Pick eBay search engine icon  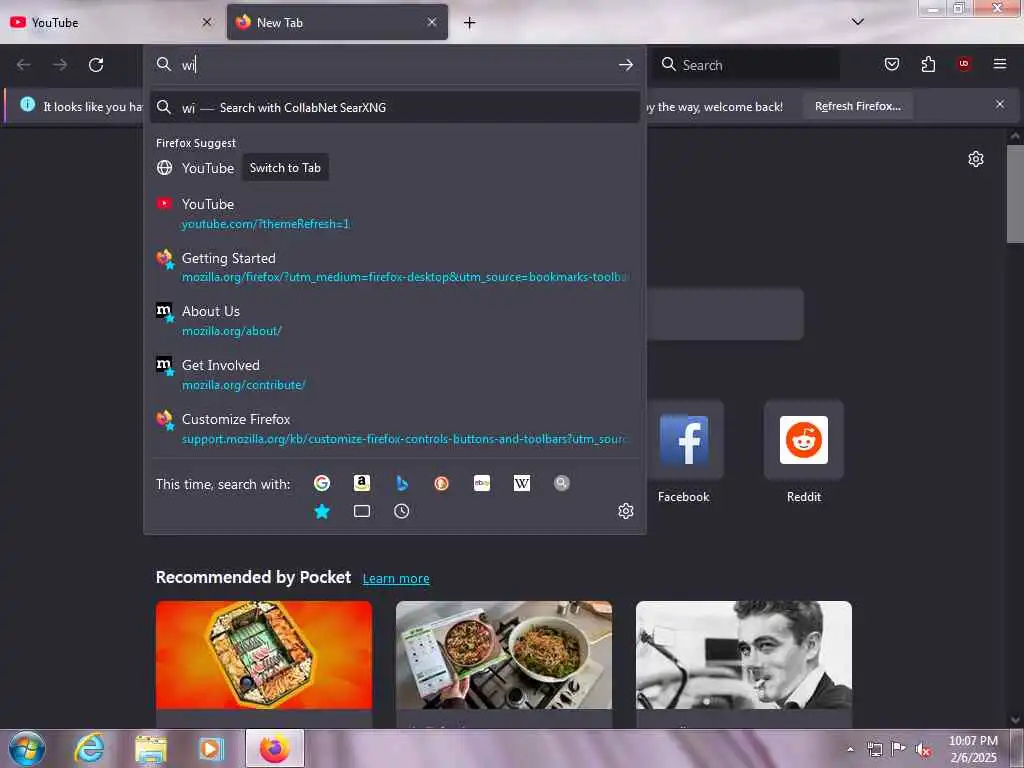coord(482,483)
